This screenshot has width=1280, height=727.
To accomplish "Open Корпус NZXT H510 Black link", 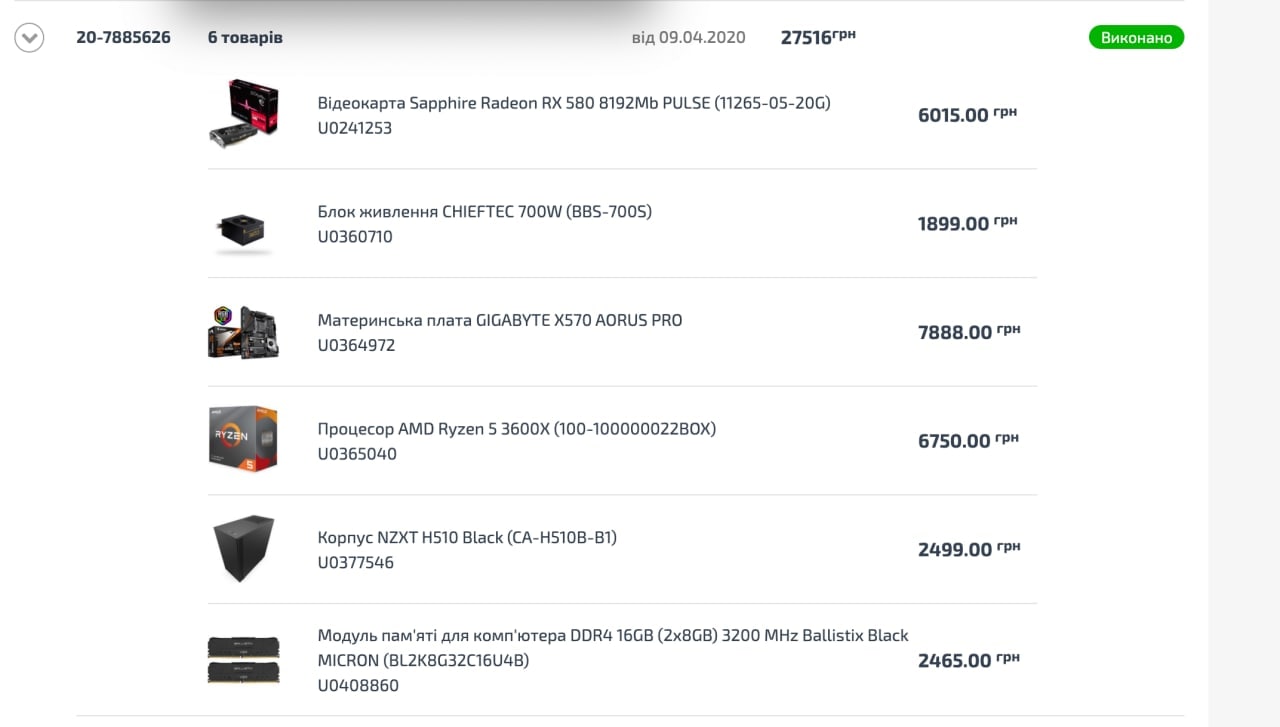I will pyautogui.click(x=467, y=538).
